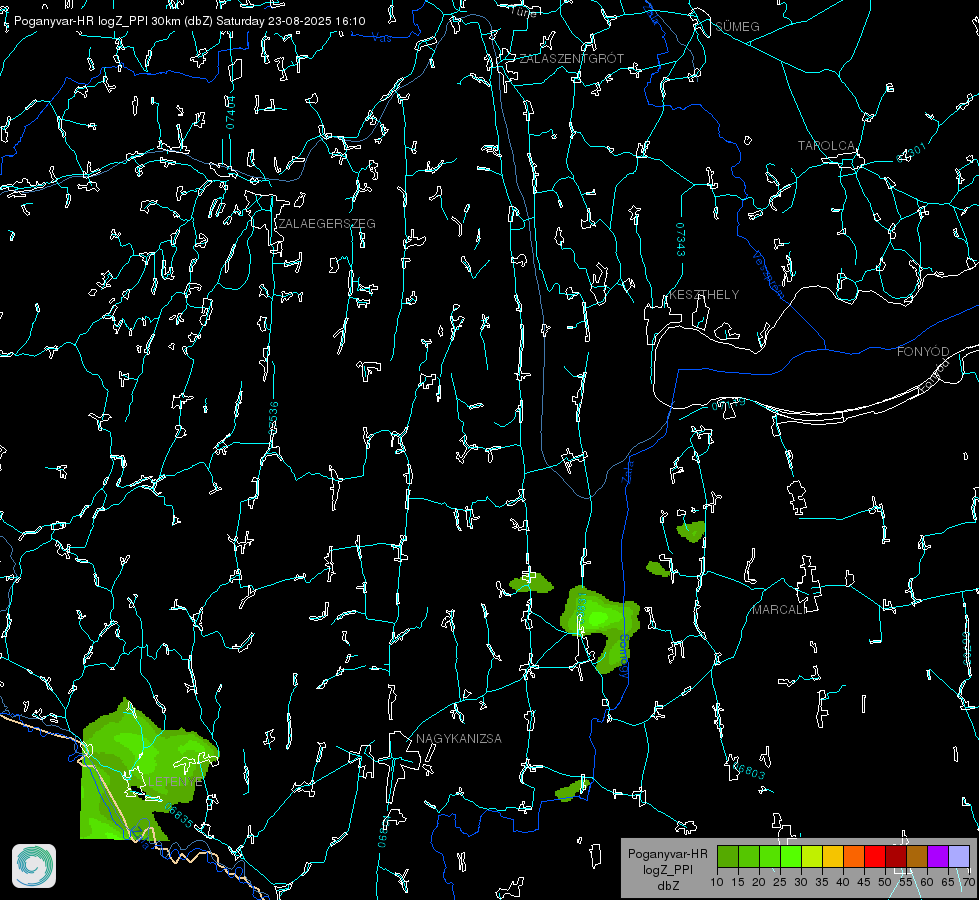Click the legend scale value 40
979x900 pixels.
(842, 883)
